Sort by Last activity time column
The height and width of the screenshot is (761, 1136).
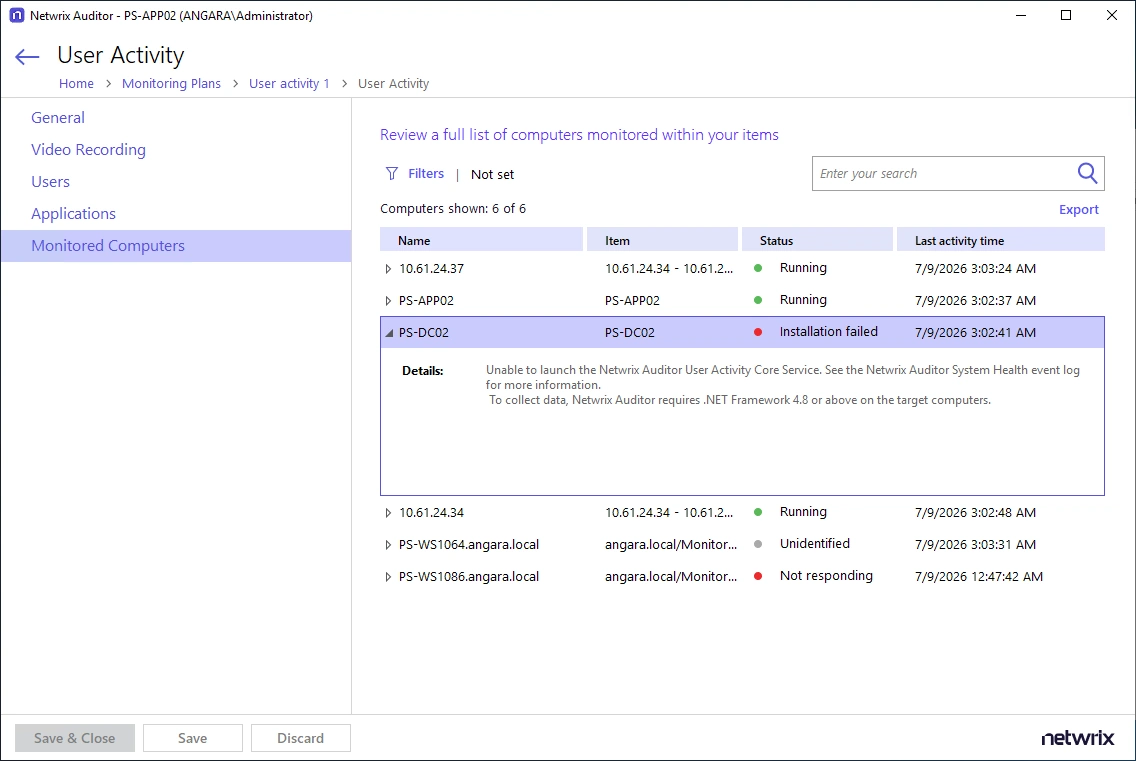pyautogui.click(x=1001, y=241)
